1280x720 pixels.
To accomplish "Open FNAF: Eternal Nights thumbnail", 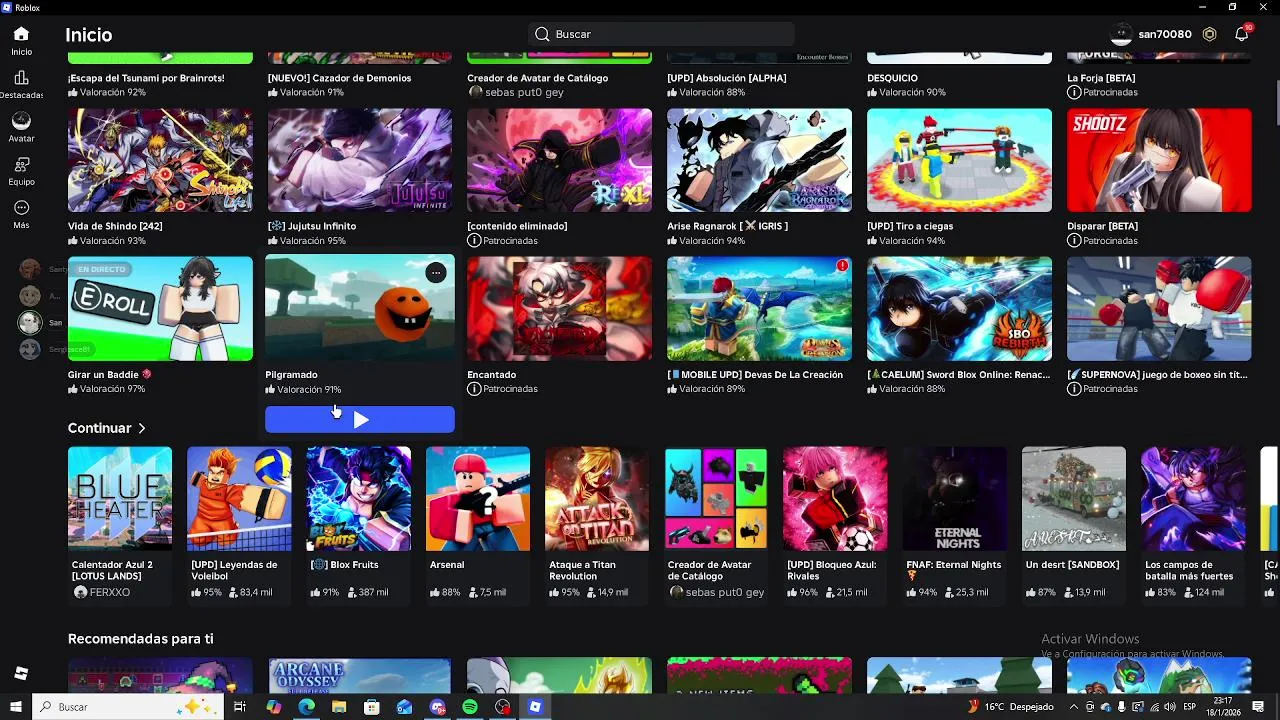I will click(955, 499).
